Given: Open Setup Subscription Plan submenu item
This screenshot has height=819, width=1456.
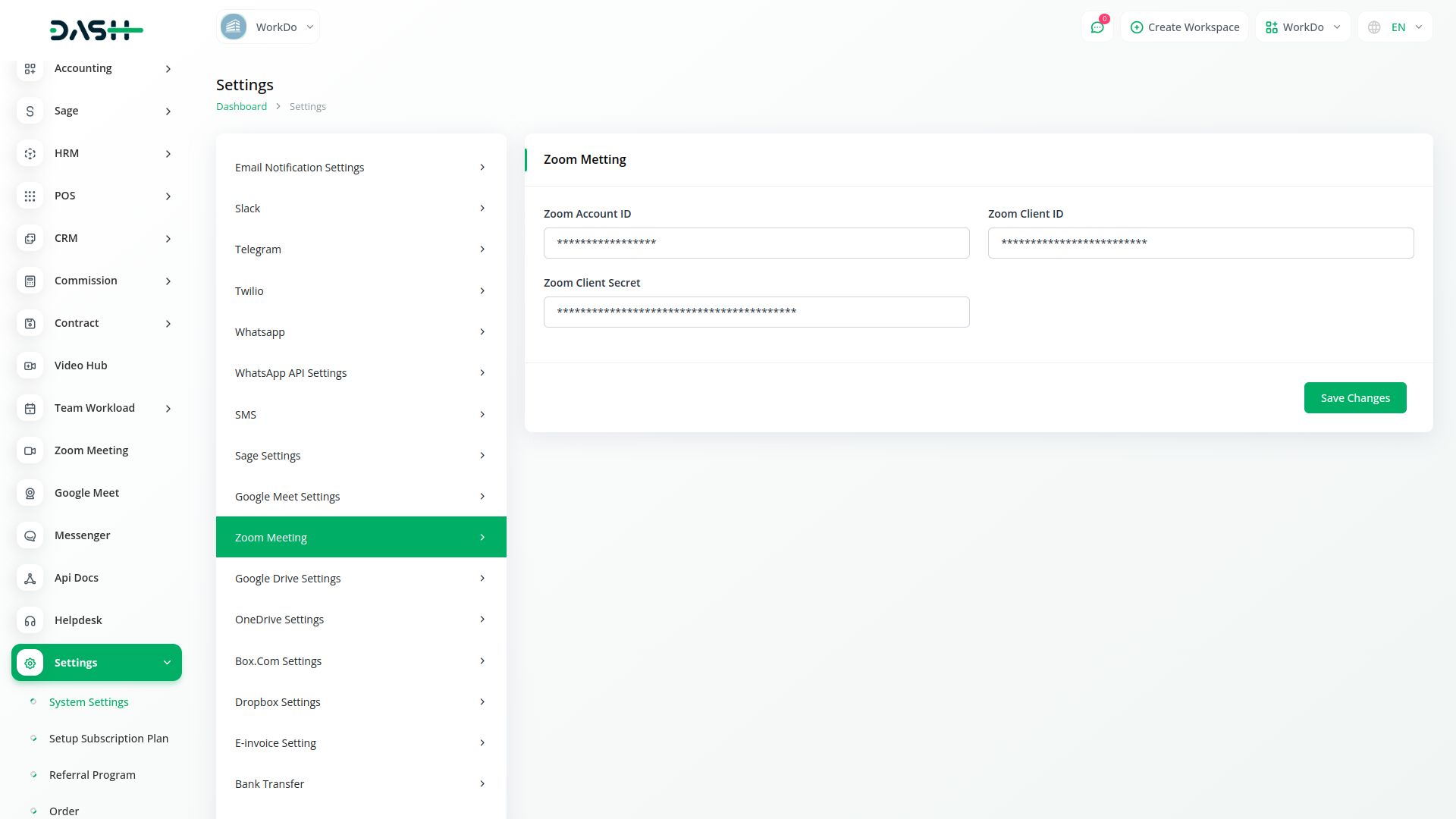Looking at the screenshot, I should pyautogui.click(x=108, y=739).
